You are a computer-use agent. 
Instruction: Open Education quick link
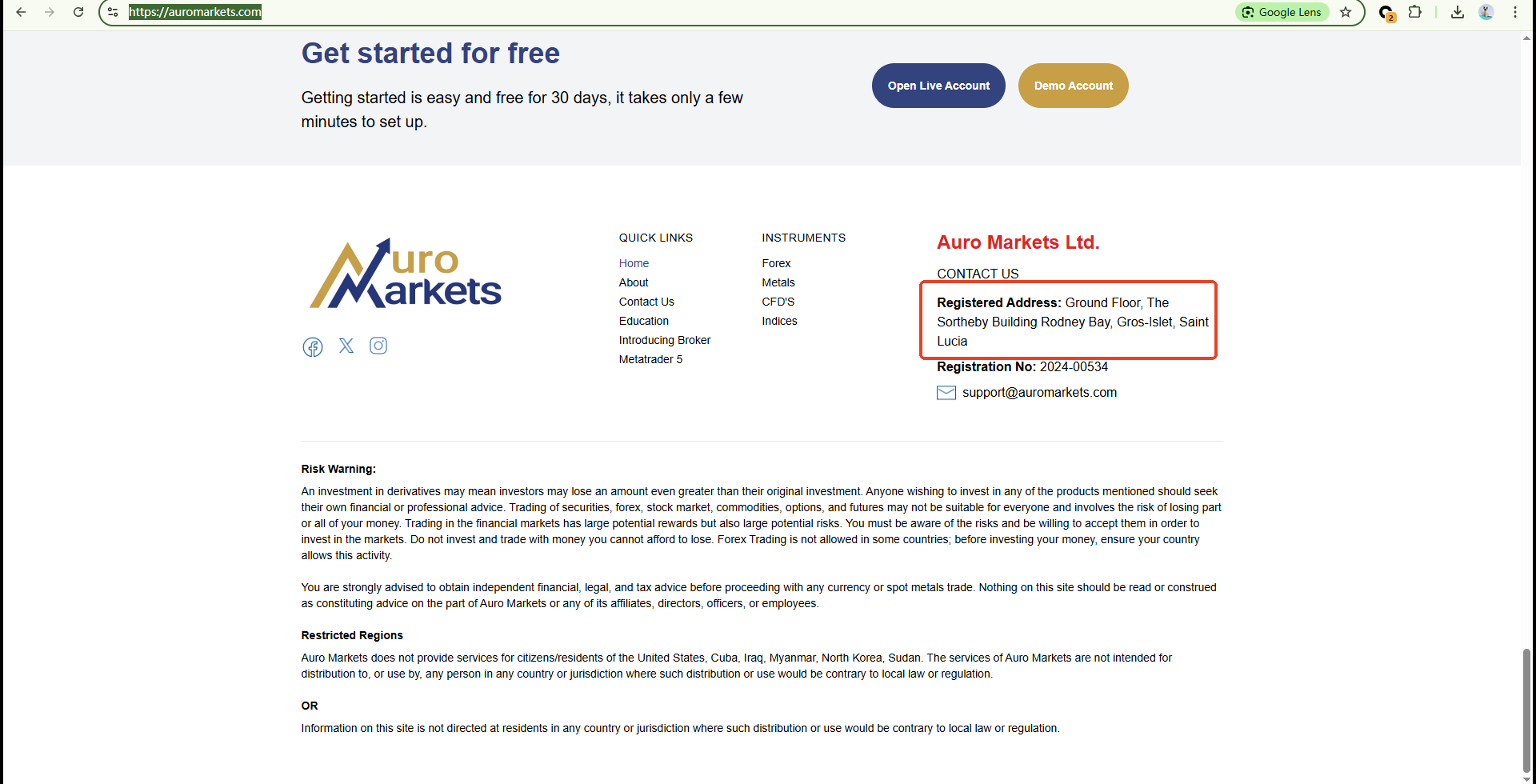(x=644, y=321)
